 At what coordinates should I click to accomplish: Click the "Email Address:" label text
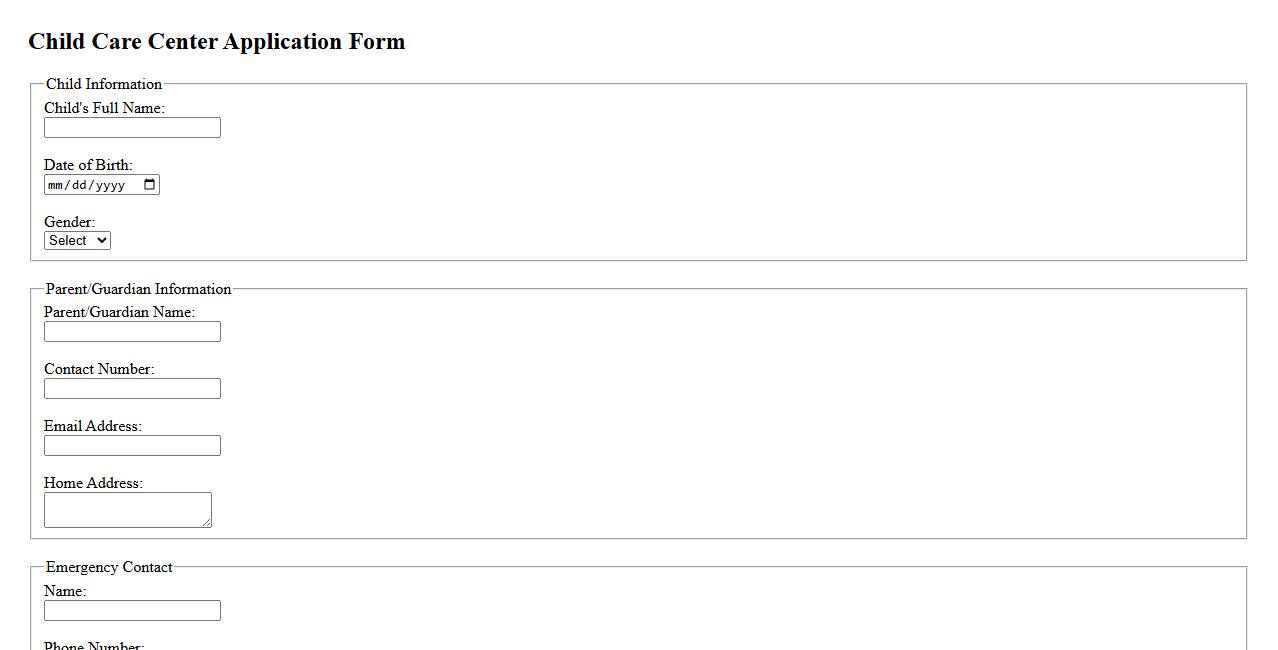click(92, 426)
